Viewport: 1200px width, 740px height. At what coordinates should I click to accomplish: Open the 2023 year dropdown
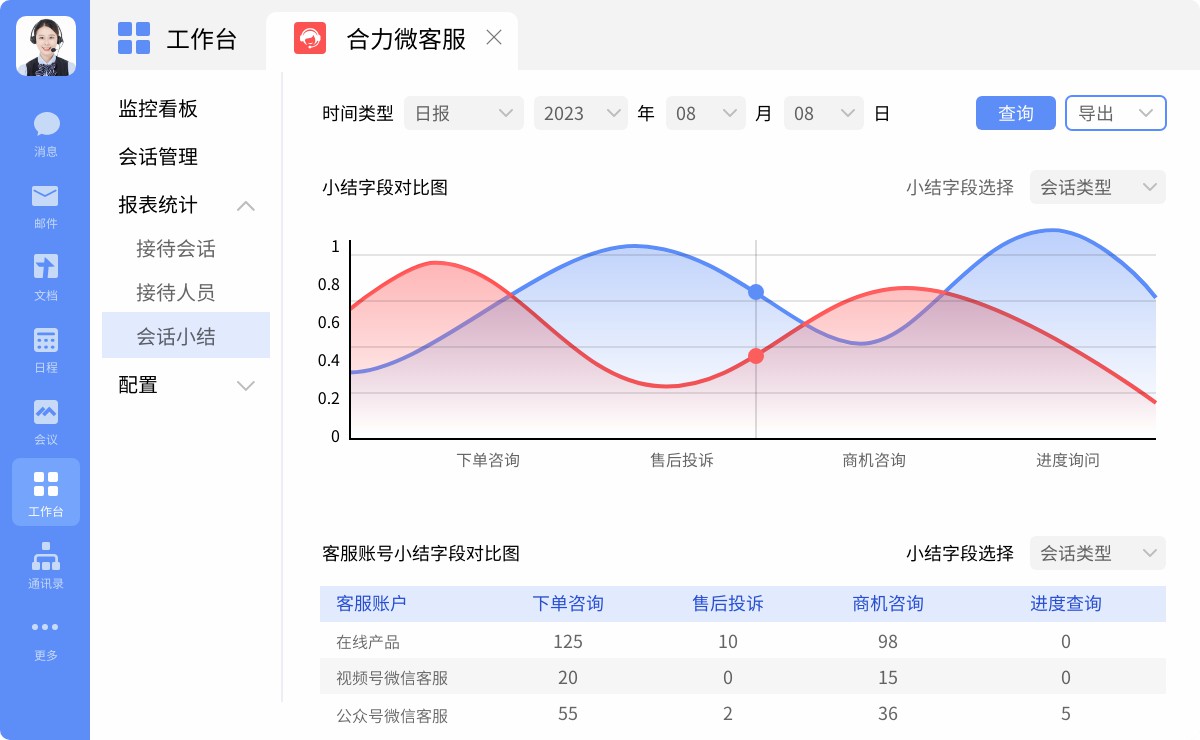coord(580,113)
